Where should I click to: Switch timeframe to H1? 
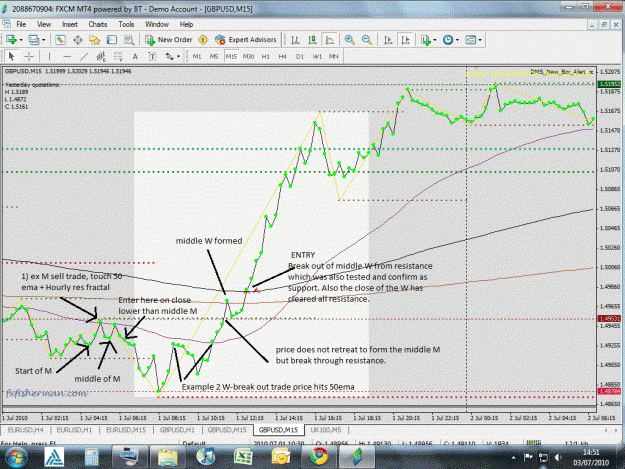(x=265, y=57)
